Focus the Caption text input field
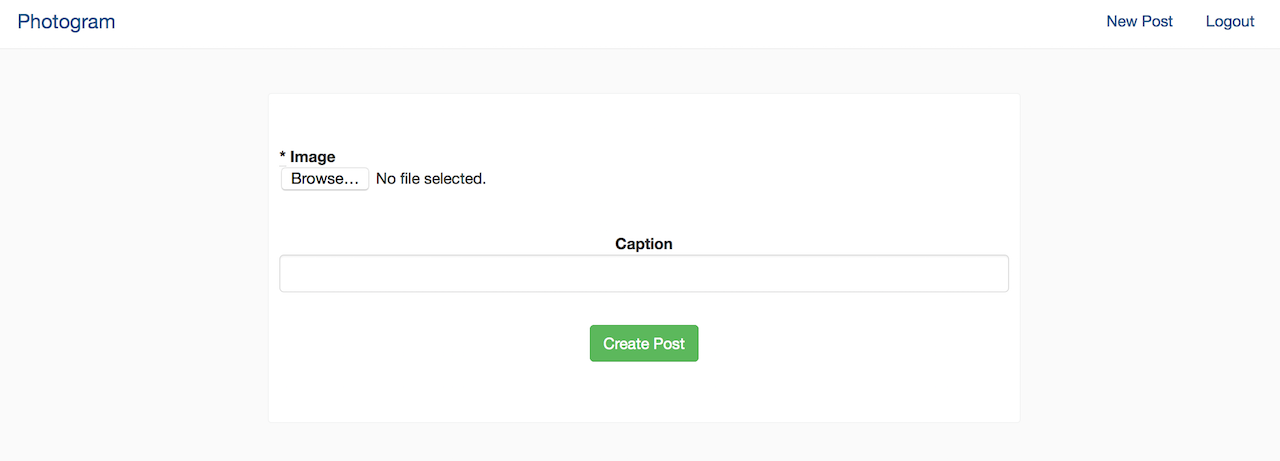The image size is (1280, 461). 644,274
